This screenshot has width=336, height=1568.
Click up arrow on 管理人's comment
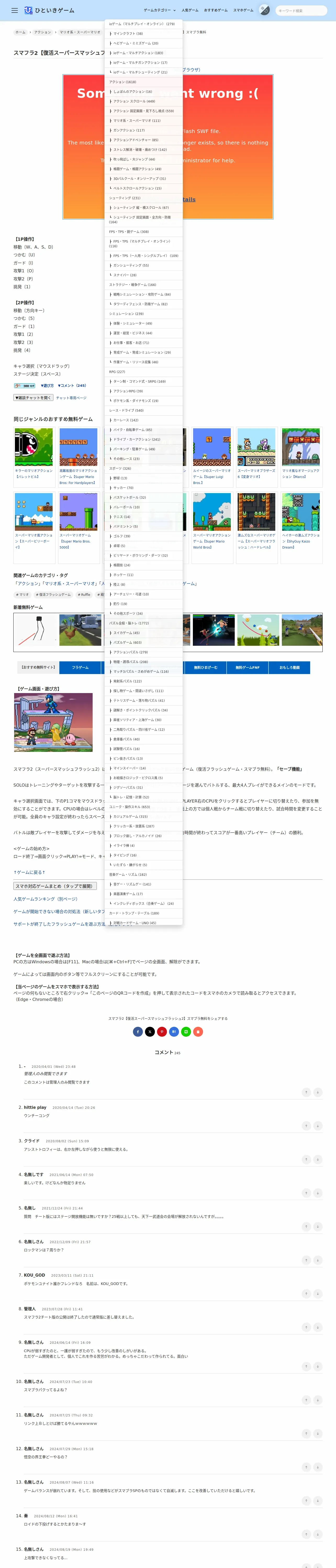306,1327
